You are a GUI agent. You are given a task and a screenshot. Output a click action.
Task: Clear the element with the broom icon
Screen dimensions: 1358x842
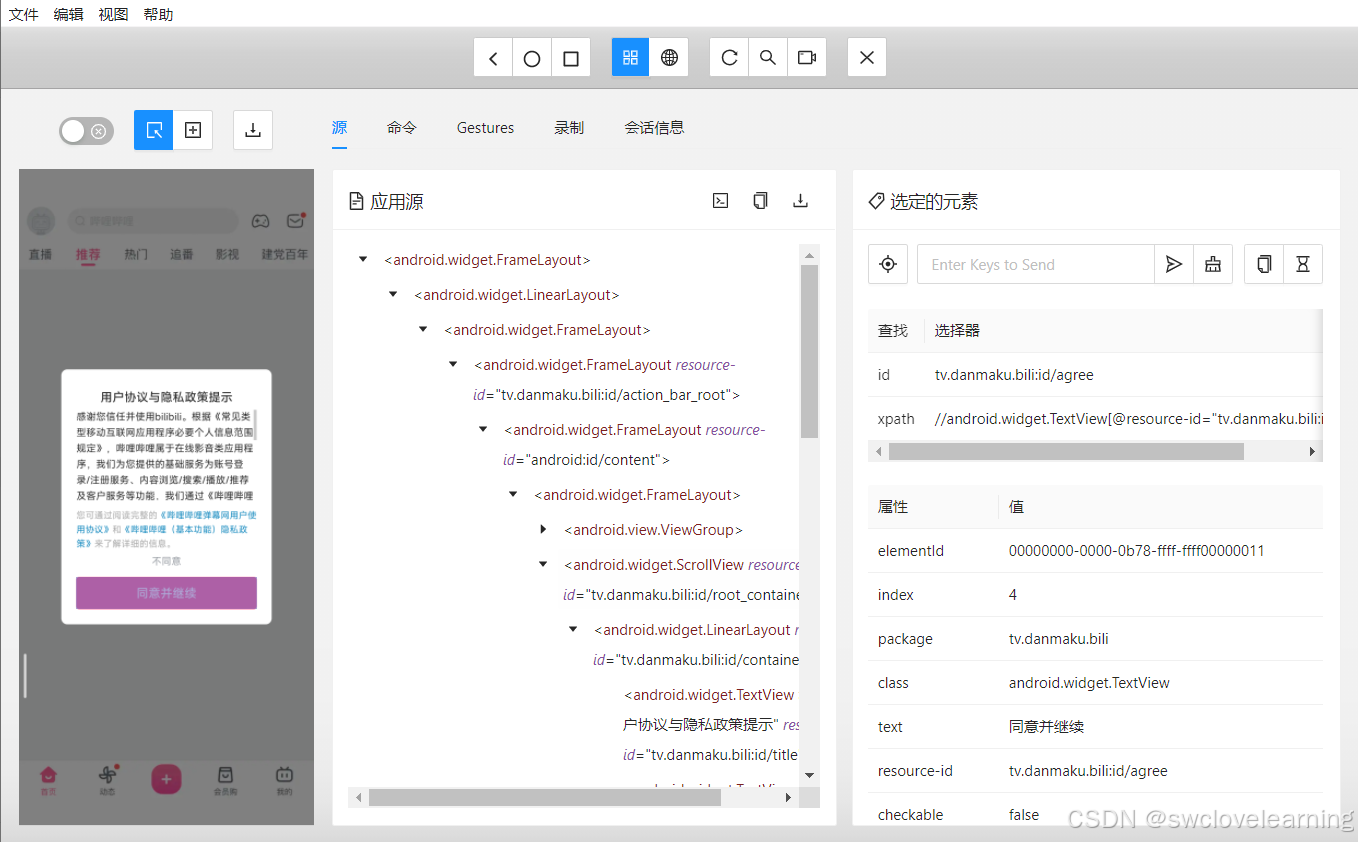[1213, 264]
